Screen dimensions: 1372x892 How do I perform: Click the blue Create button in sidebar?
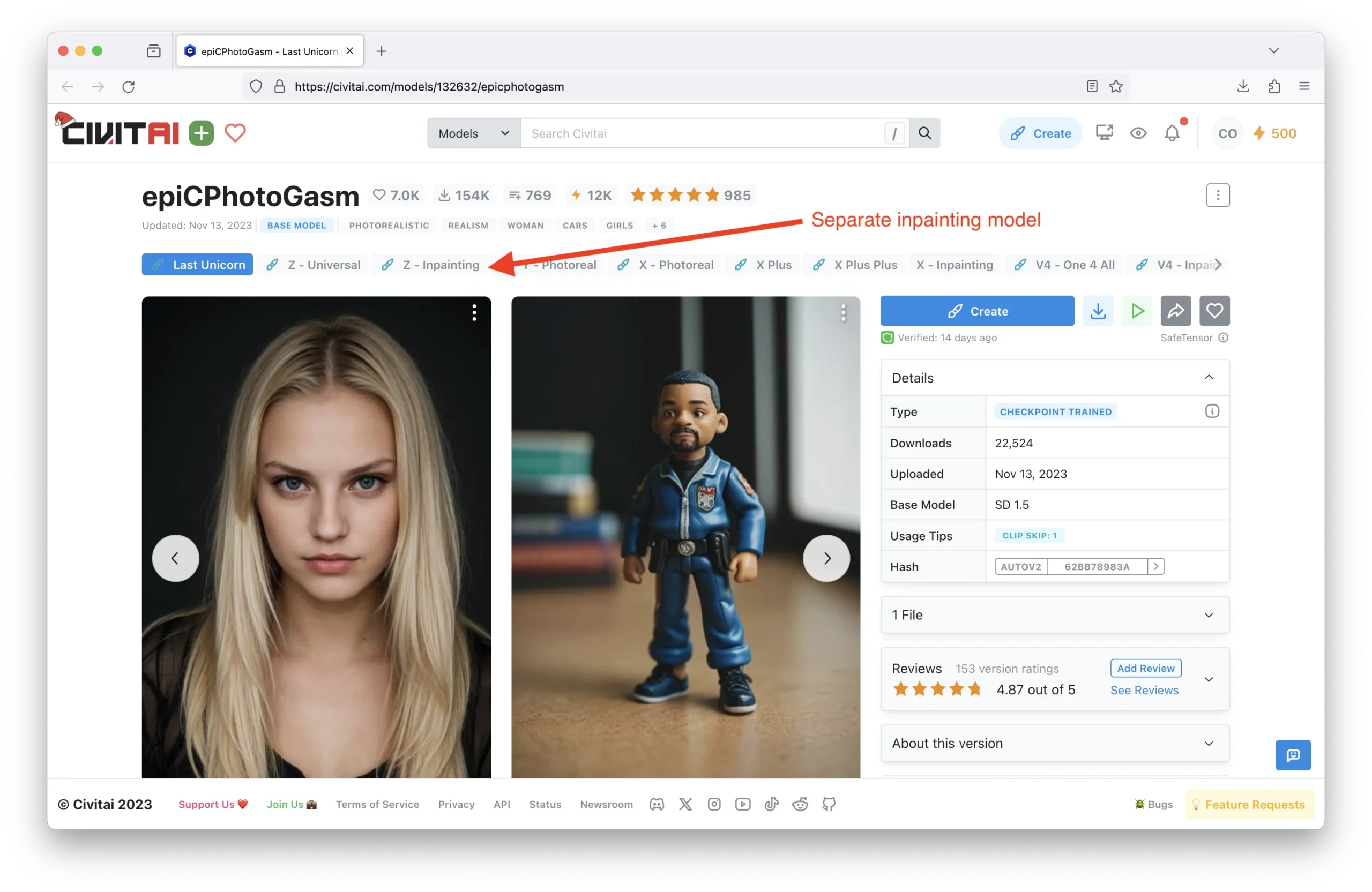tap(978, 311)
